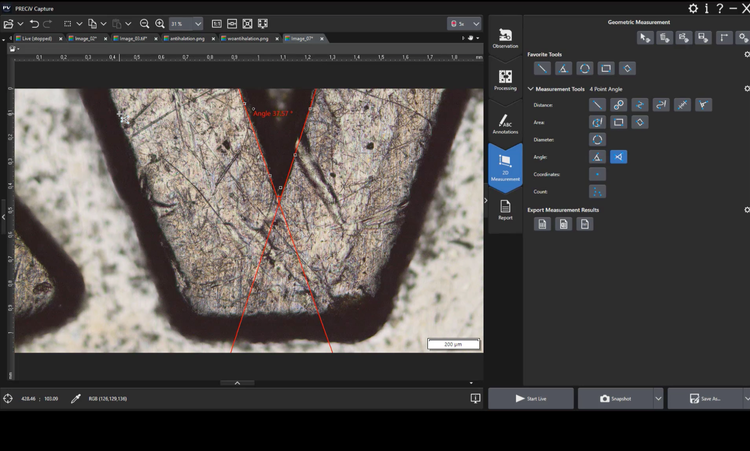Open the Snapshot options dropdown arrow
The image size is (750, 451).
tap(657, 398)
